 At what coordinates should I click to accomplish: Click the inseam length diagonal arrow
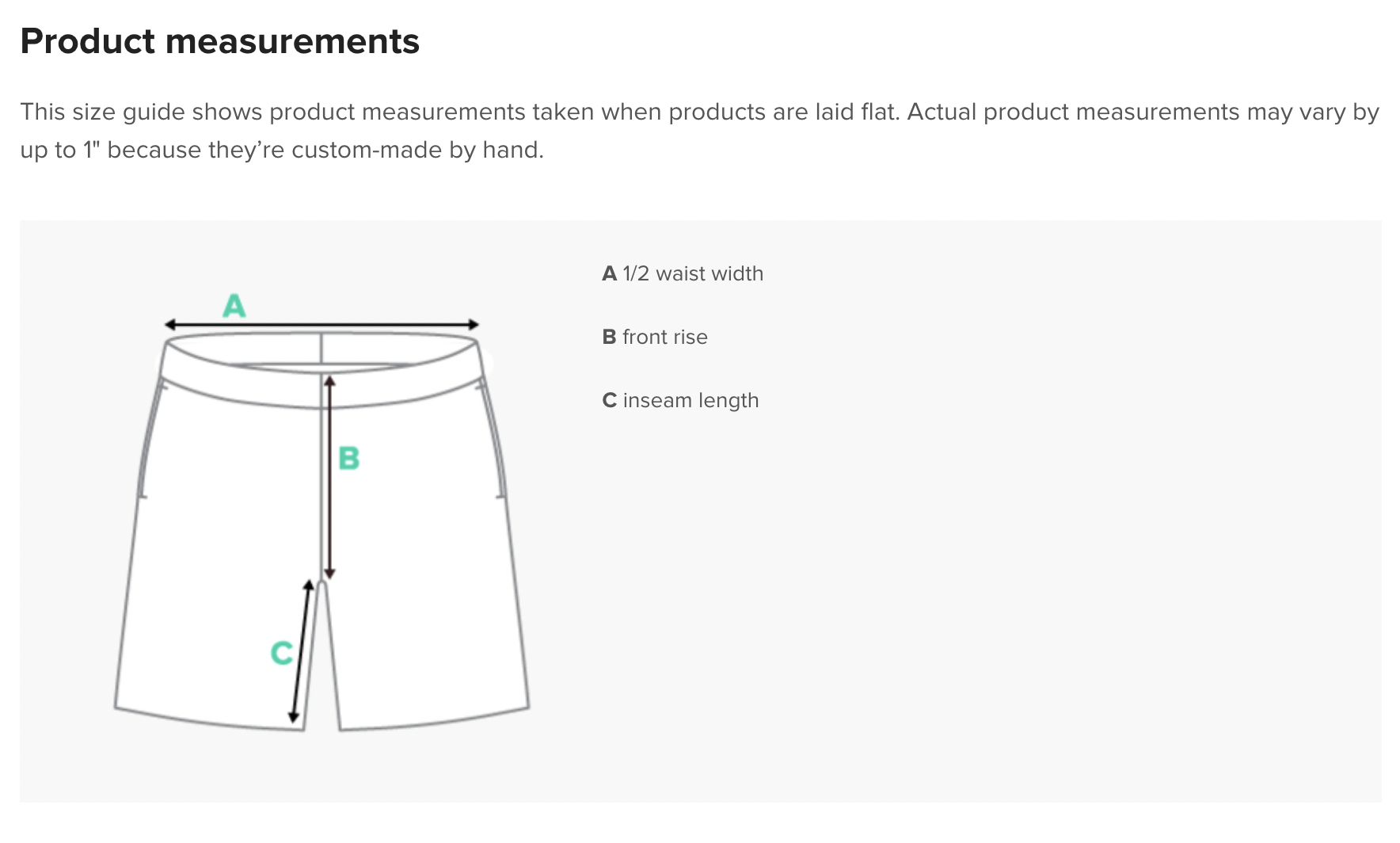coord(301,651)
